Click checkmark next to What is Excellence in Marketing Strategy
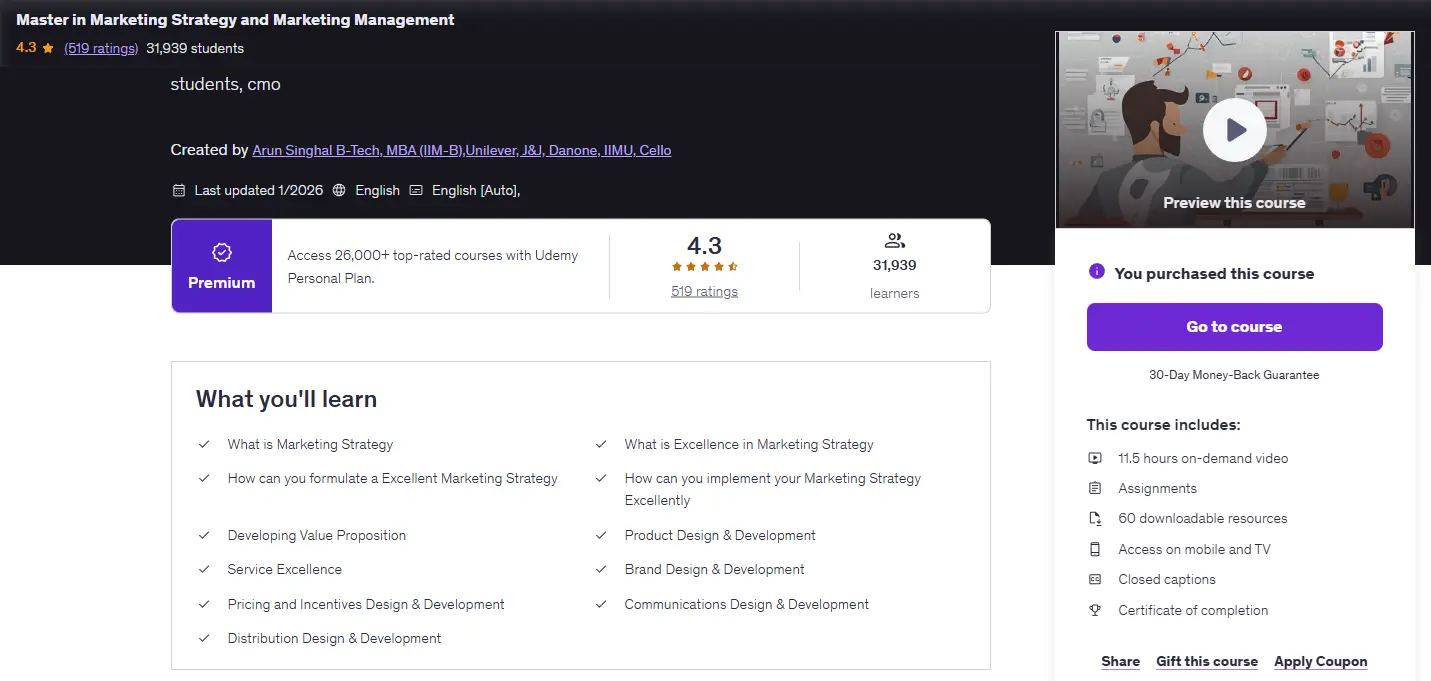The height and width of the screenshot is (681, 1431). tap(601, 444)
